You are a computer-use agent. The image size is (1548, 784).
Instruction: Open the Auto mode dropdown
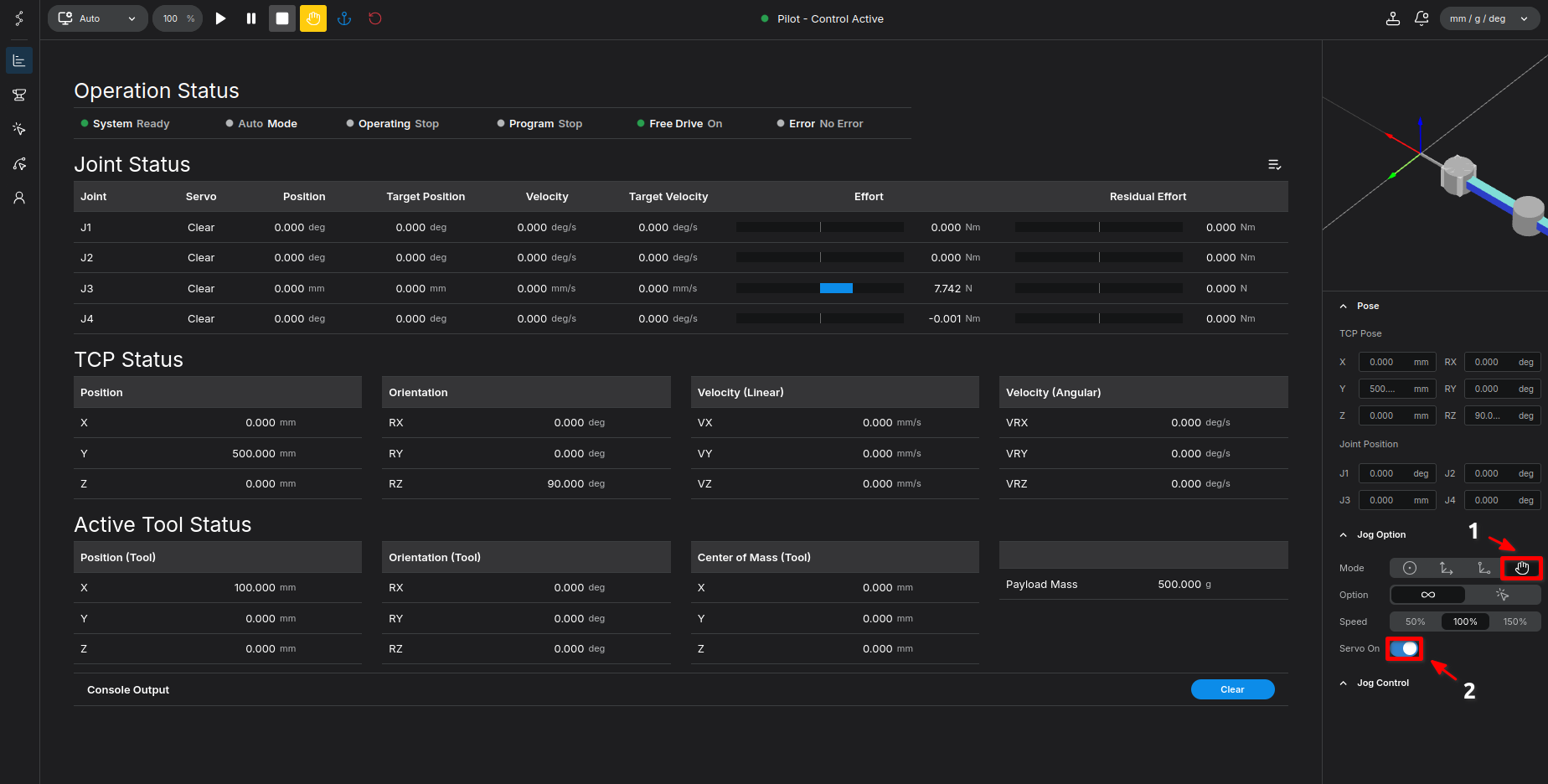97,18
